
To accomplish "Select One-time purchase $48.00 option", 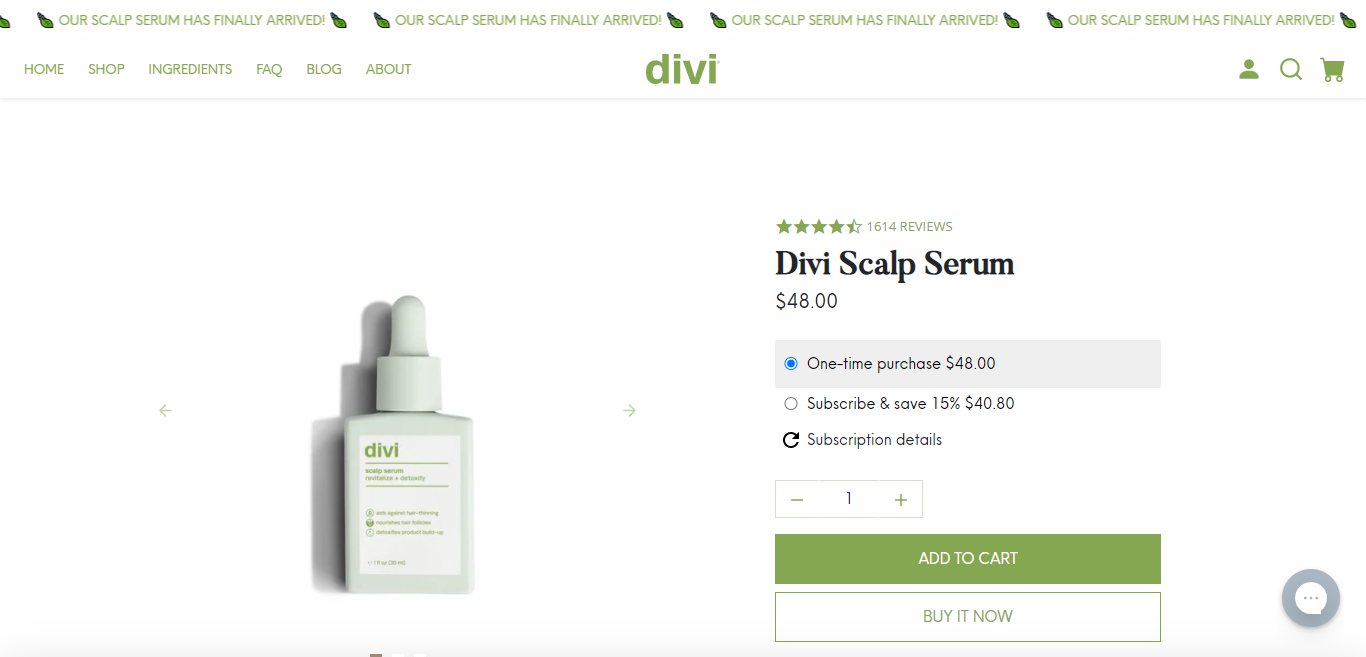I will 968,364.
